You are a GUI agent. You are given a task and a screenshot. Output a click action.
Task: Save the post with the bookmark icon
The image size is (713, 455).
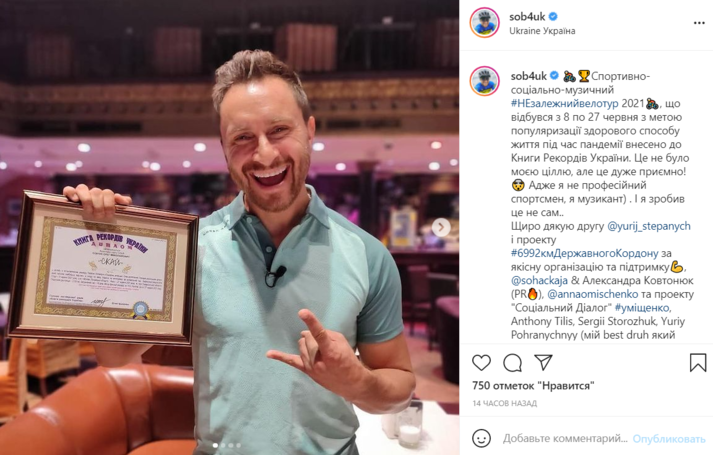coord(698,363)
